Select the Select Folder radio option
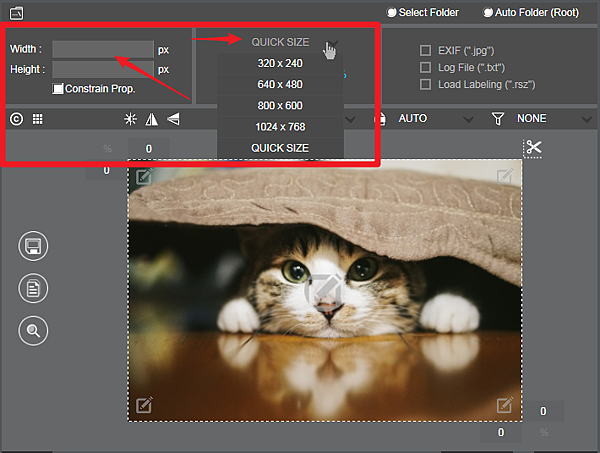The width and height of the screenshot is (600, 453). coord(422,13)
